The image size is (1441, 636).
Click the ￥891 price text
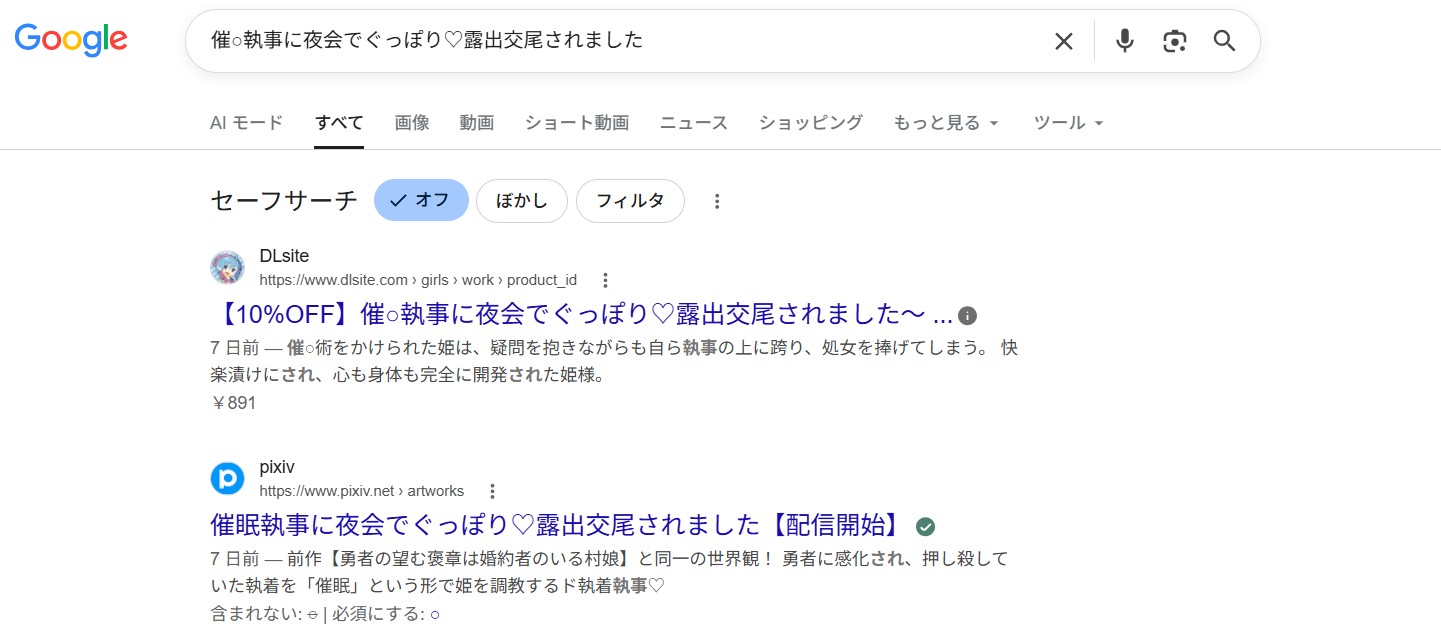(234, 403)
